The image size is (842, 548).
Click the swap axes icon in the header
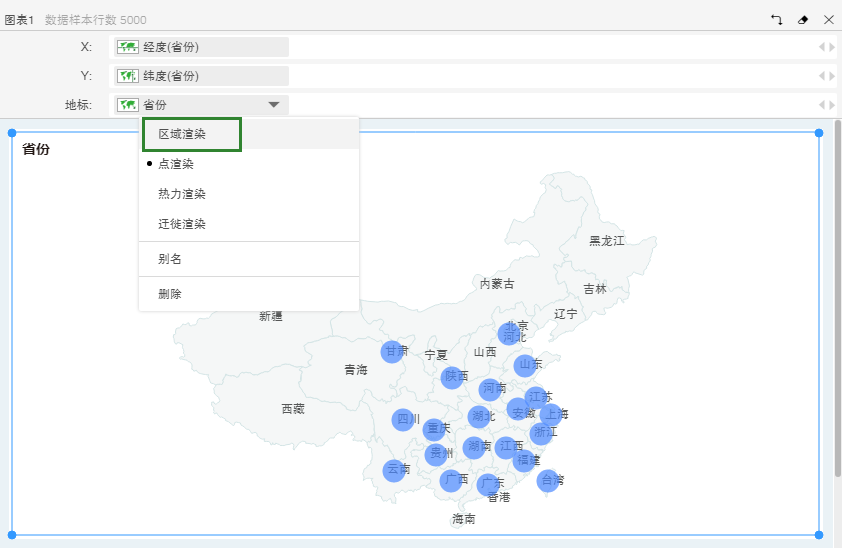click(776, 20)
